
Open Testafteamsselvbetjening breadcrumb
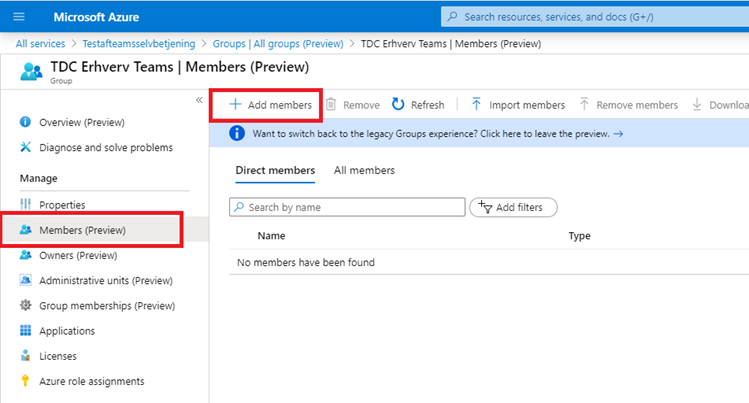click(x=139, y=43)
